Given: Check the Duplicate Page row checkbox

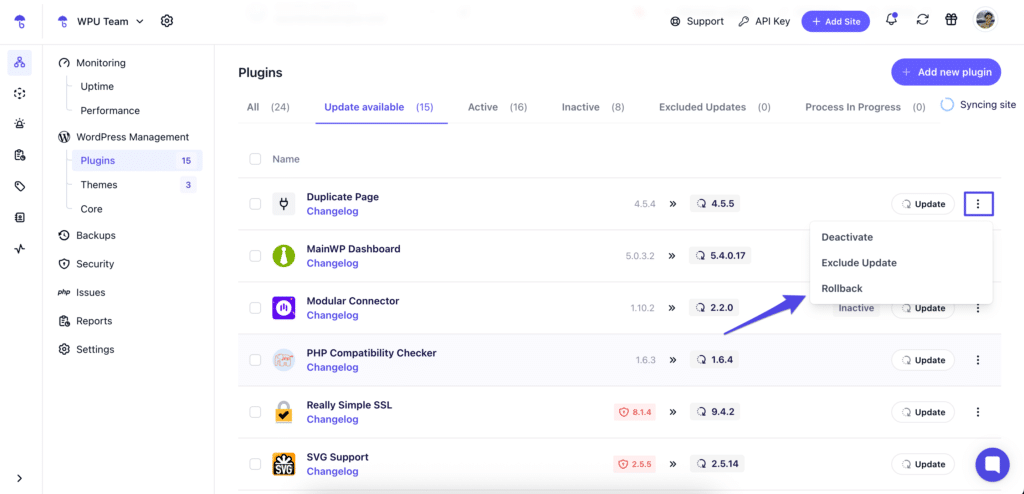Looking at the screenshot, I should click(x=255, y=204).
